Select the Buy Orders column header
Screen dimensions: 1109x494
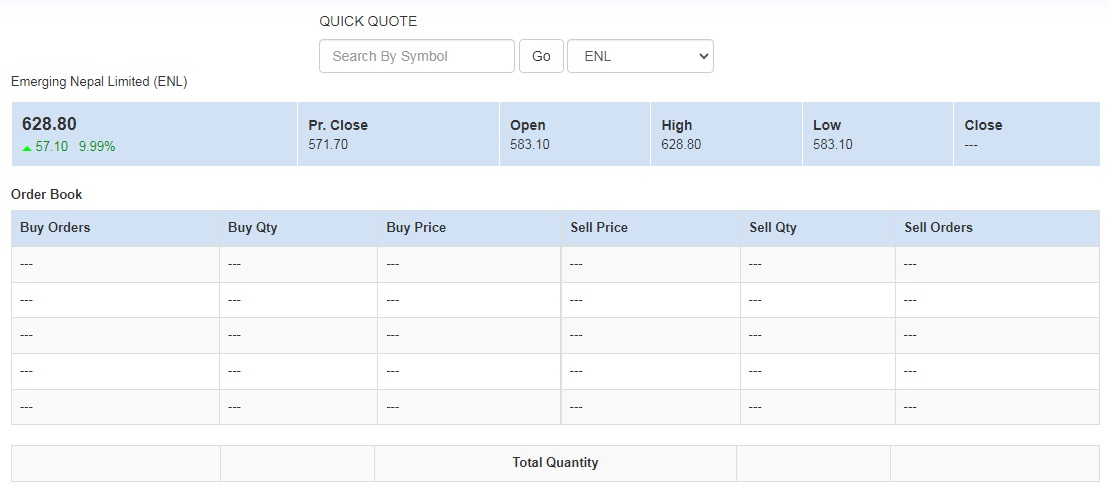(x=55, y=228)
